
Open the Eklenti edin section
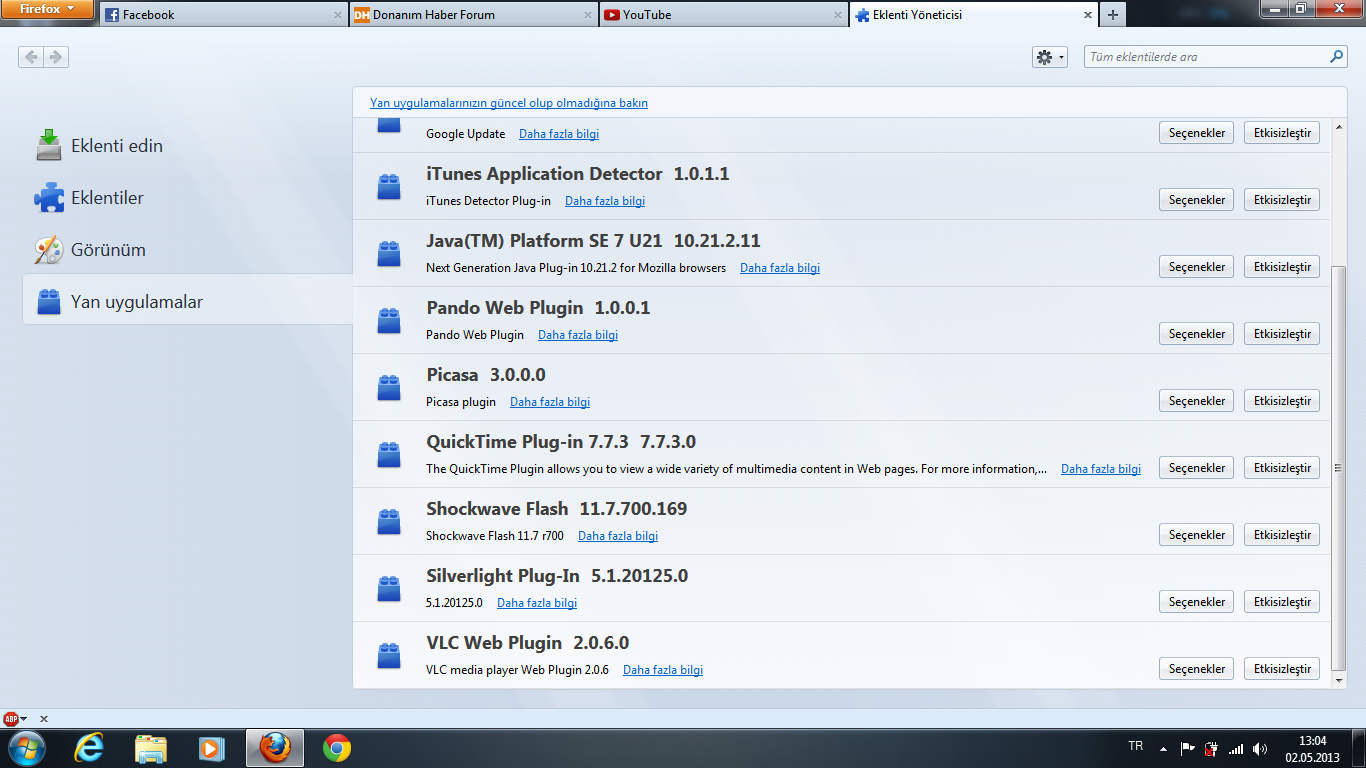(x=187, y=146)
